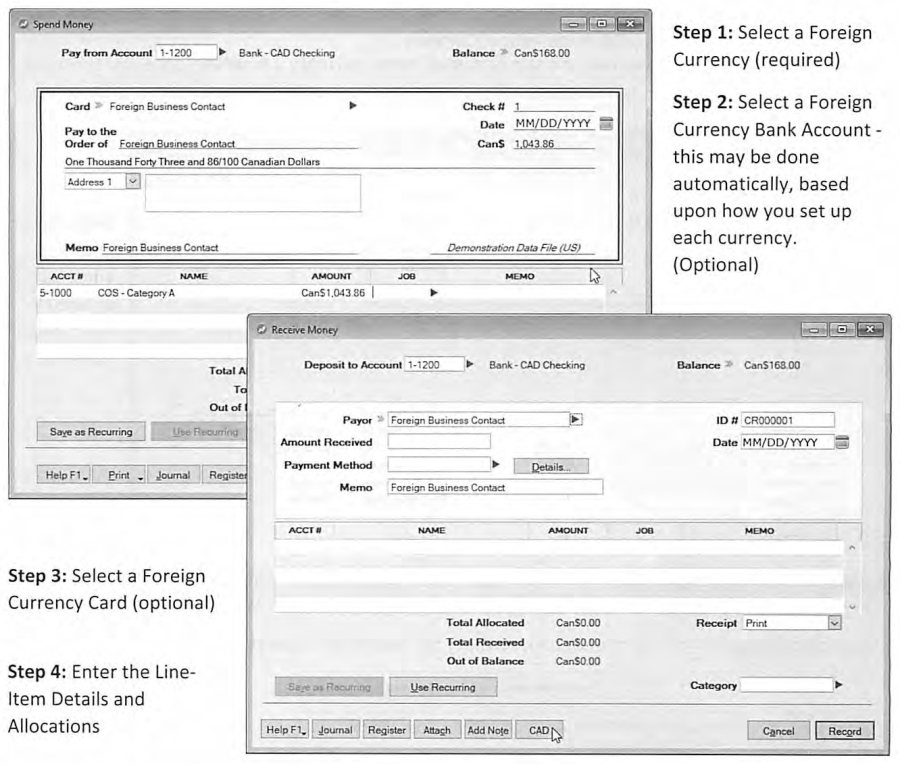The width and height of the screenshot is (900, 764).
Task: Click Details button next to Payment Method
Action: tap(551, 467)
